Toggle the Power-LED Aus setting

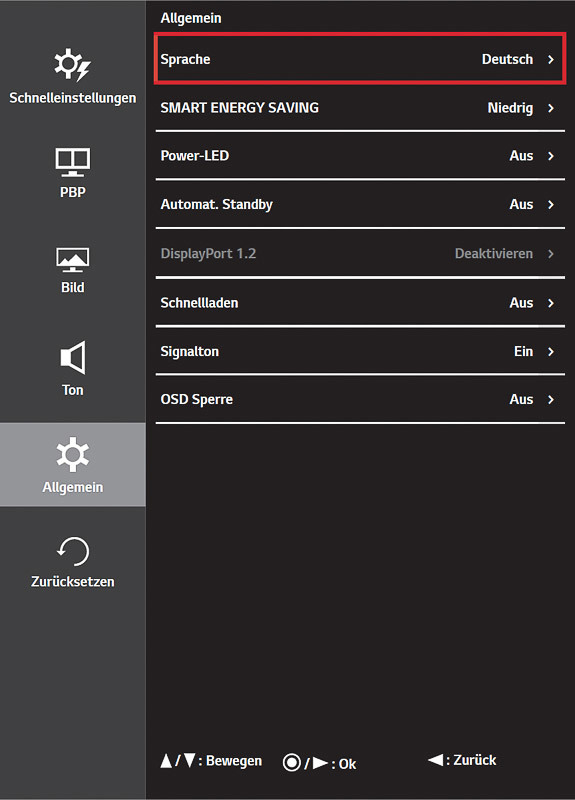pyautogui.click(x=521, y=156)
